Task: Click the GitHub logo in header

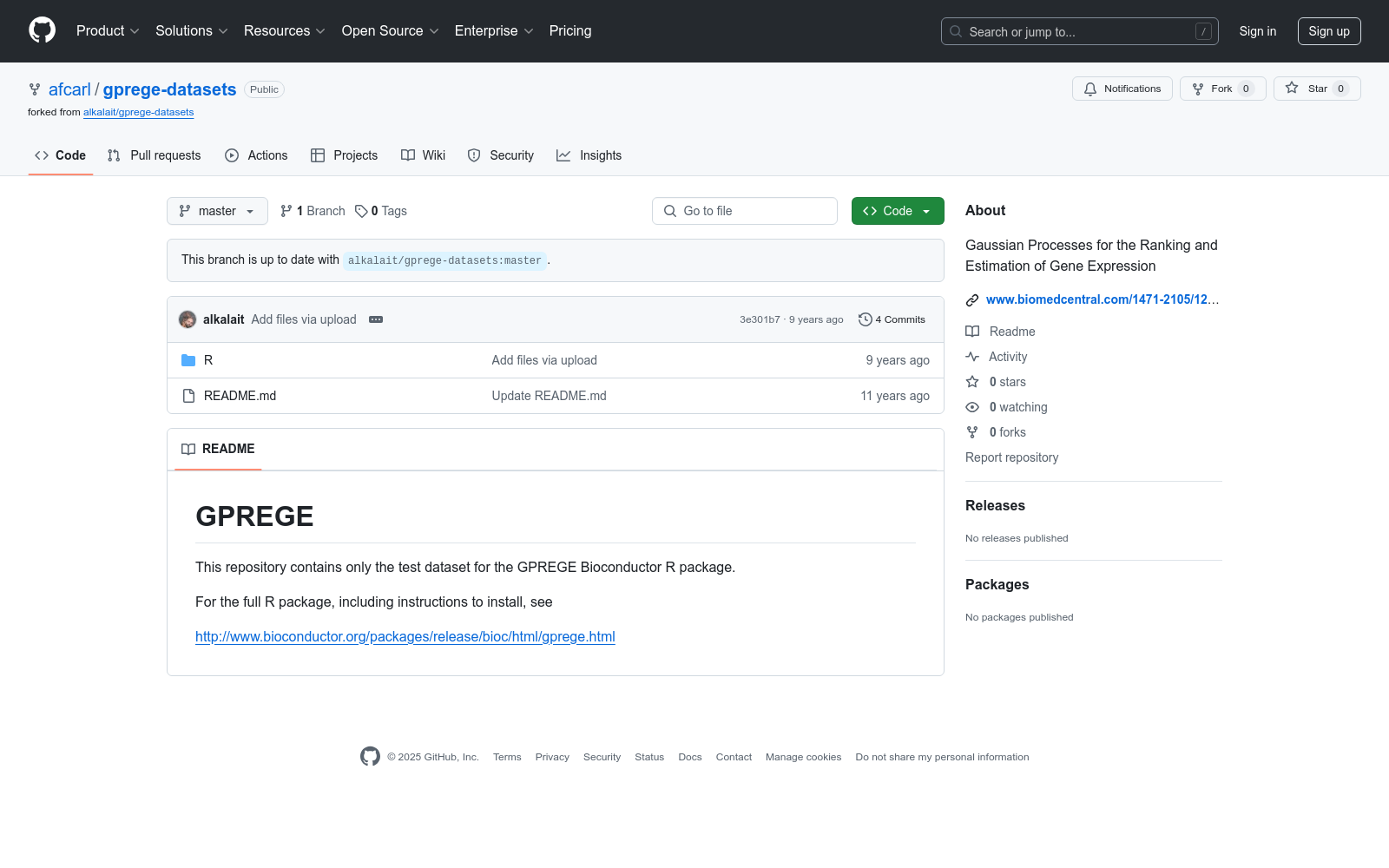Action: tap(42, 30)
